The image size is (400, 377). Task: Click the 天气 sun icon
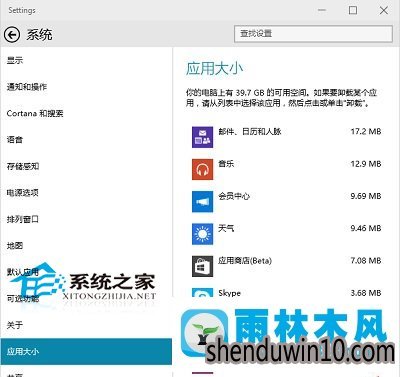202,234
